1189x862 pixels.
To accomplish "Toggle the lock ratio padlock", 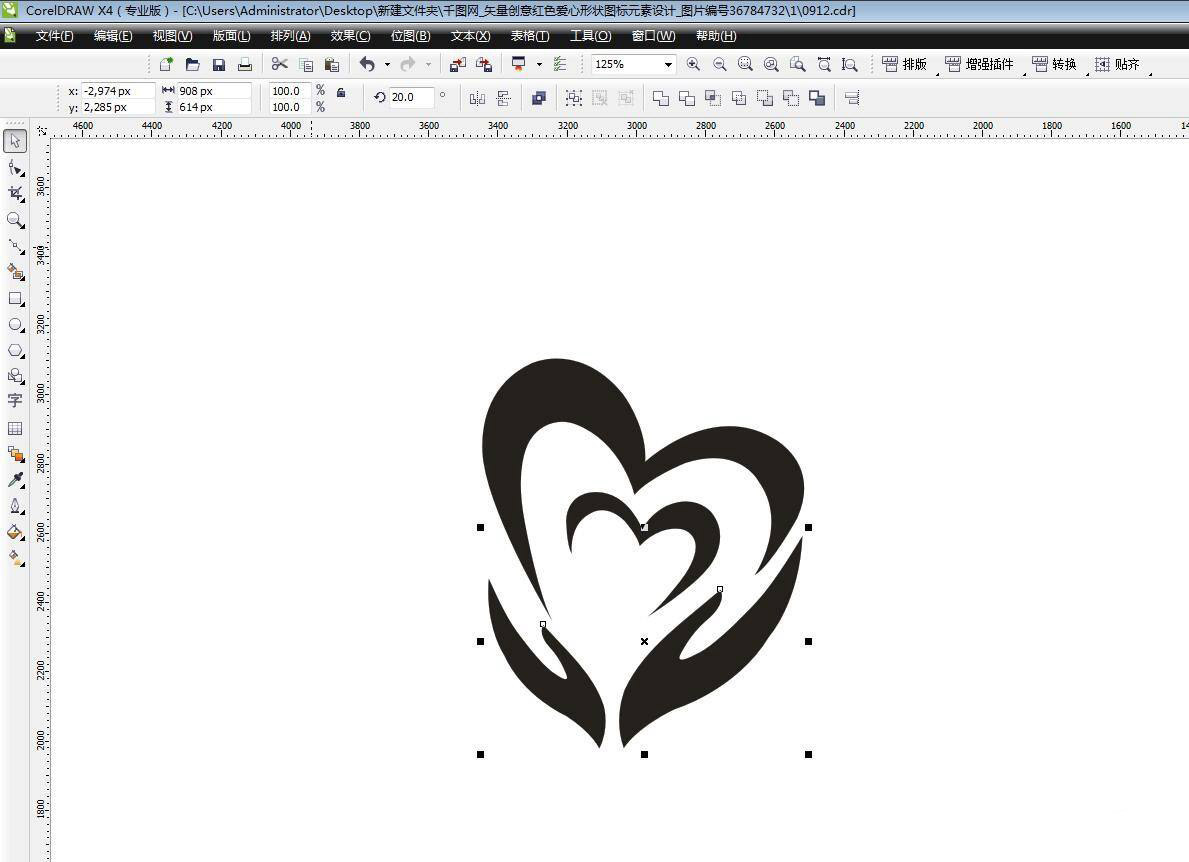I will pos(341,93).
